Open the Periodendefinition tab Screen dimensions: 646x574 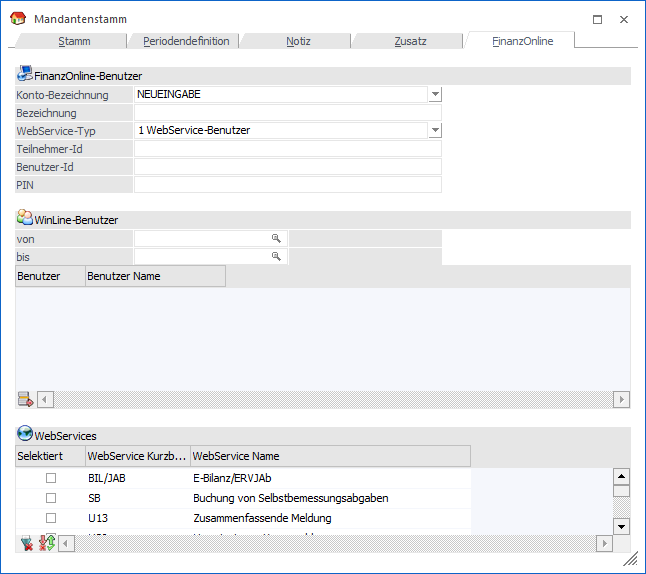pyautogui.click(x=186, y=41)
